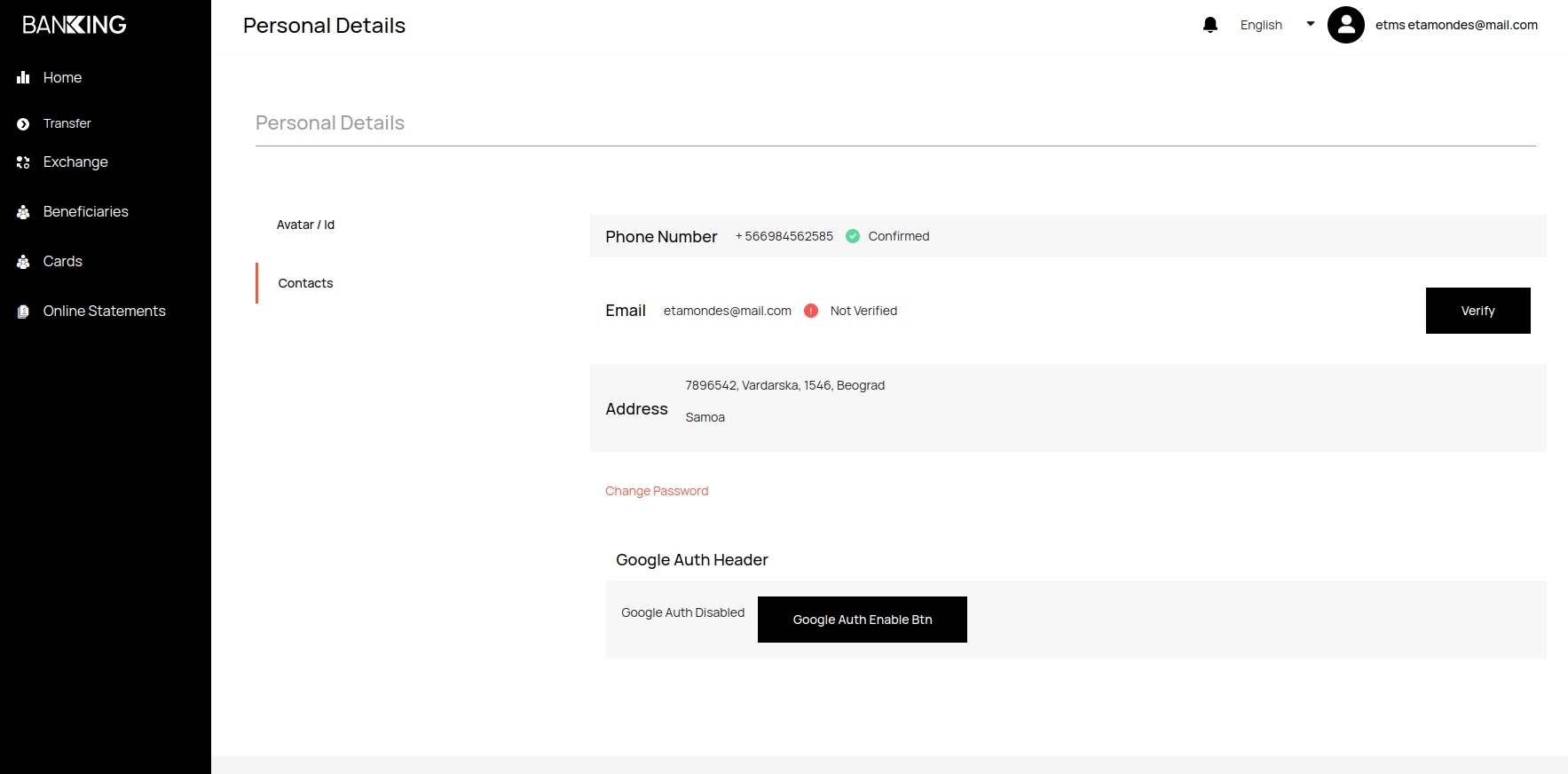The width and height of the screenshot is (1568, 774).
Task: Click the Samoa country text
Action: coord(705,417)
